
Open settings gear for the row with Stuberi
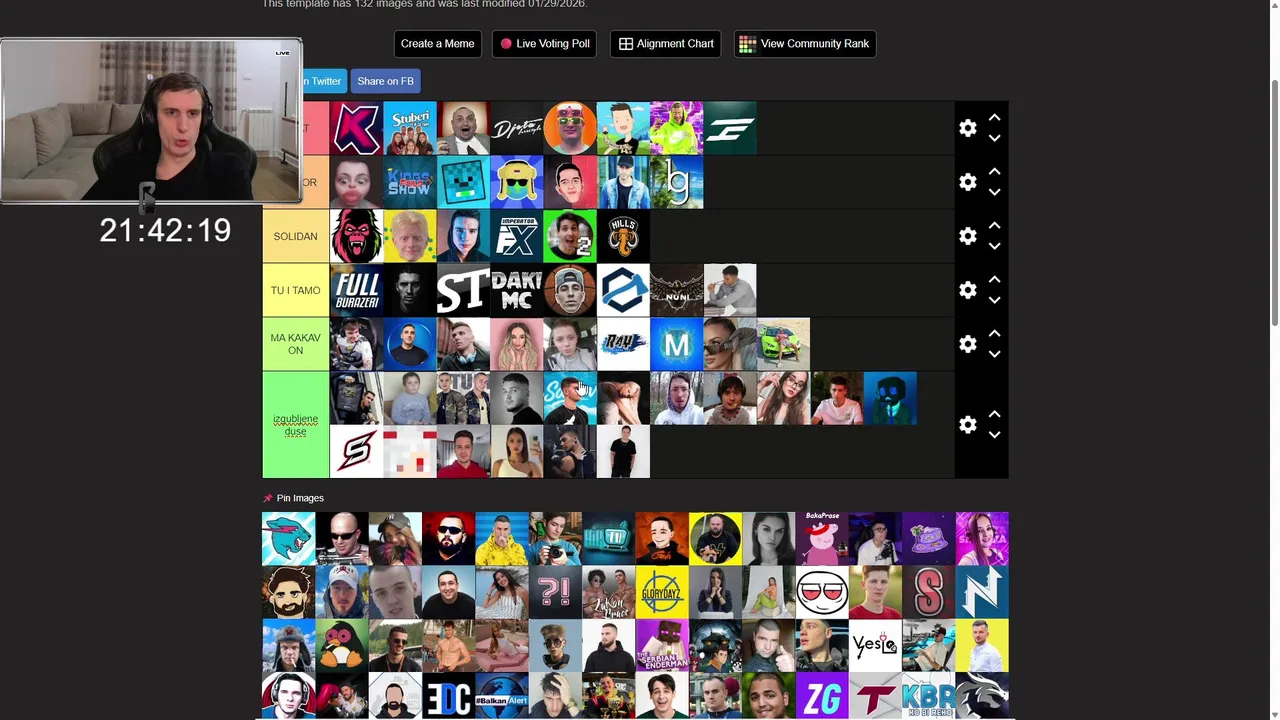point(967,128)
